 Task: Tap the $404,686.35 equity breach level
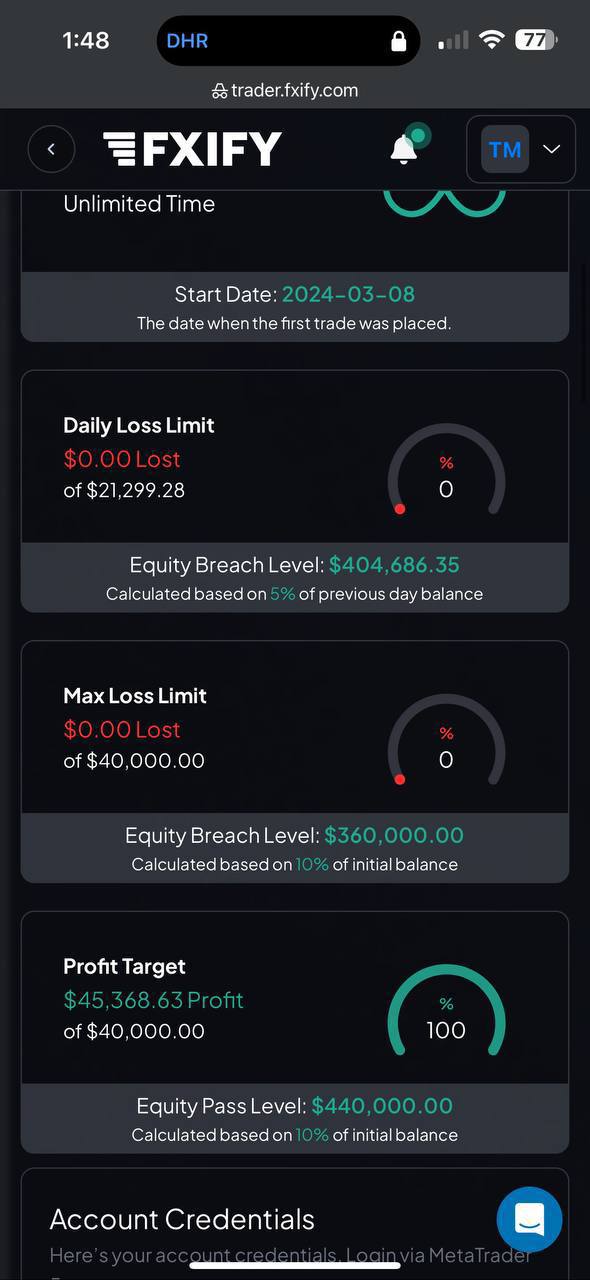point(394,565)
